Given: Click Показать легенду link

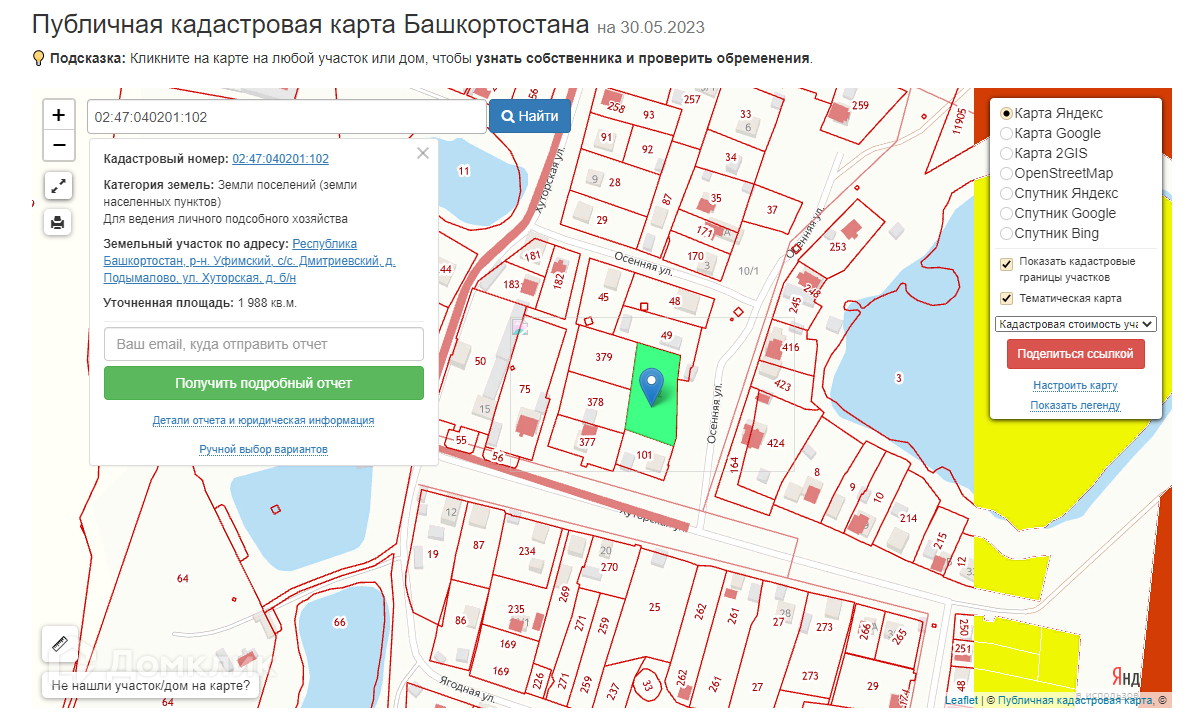Looking at the screenshot, I should [1075, 405].
